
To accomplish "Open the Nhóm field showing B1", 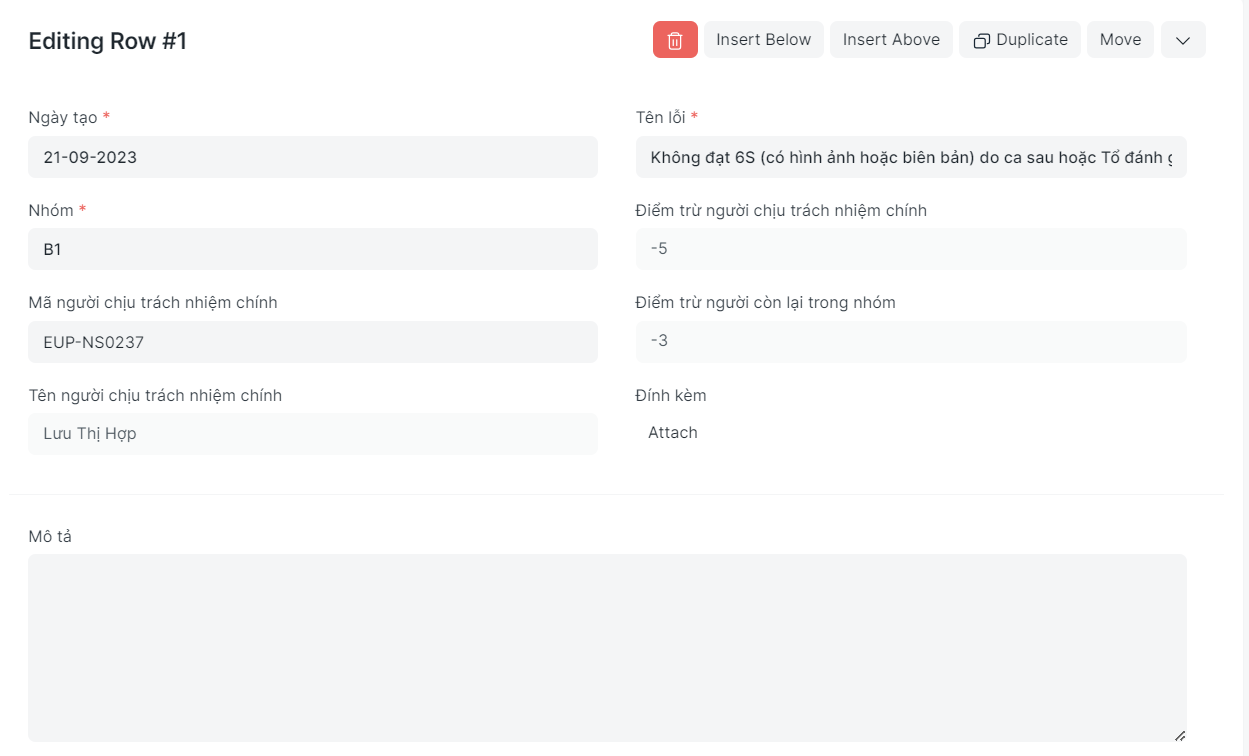I will [312, 249].
